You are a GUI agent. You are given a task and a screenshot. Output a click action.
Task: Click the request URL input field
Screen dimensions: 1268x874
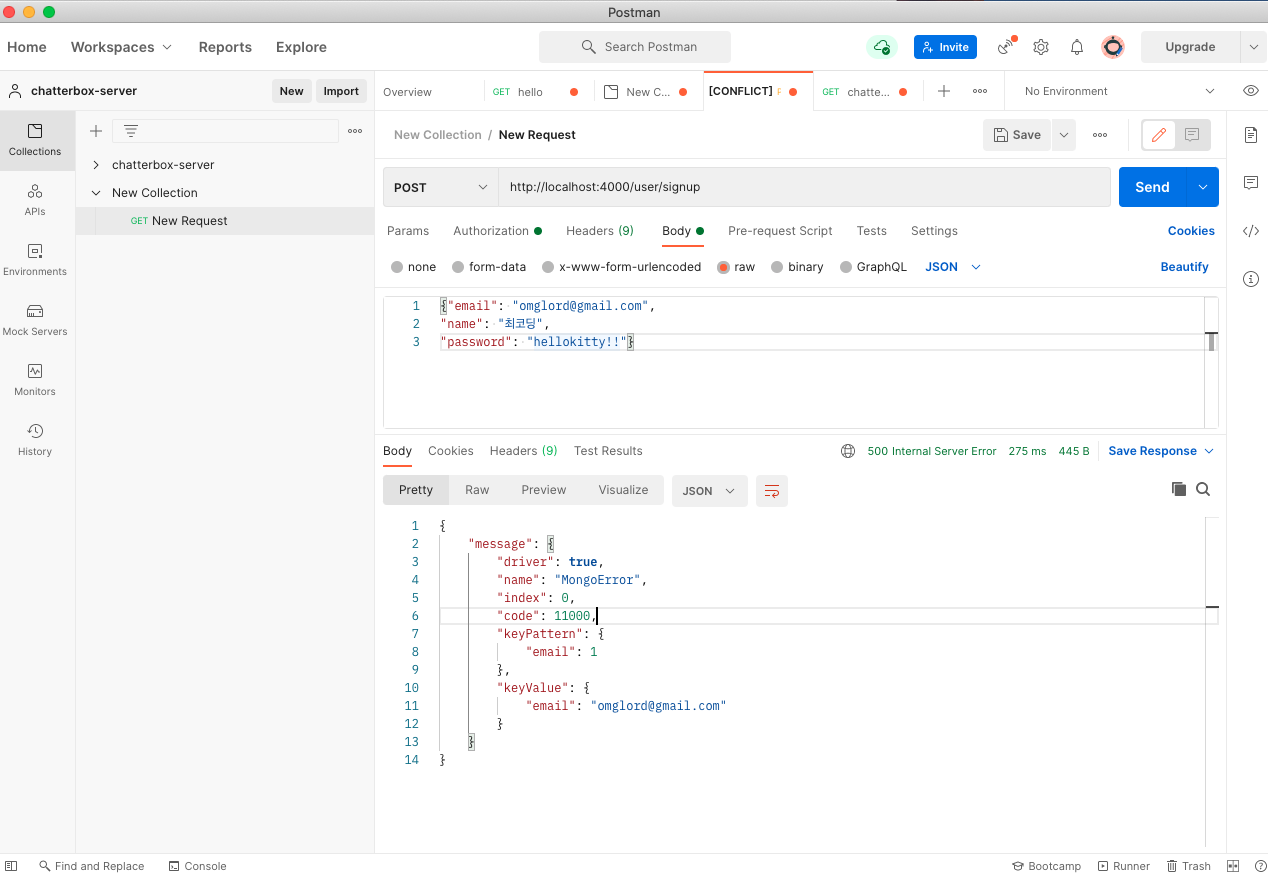point(804,187)
